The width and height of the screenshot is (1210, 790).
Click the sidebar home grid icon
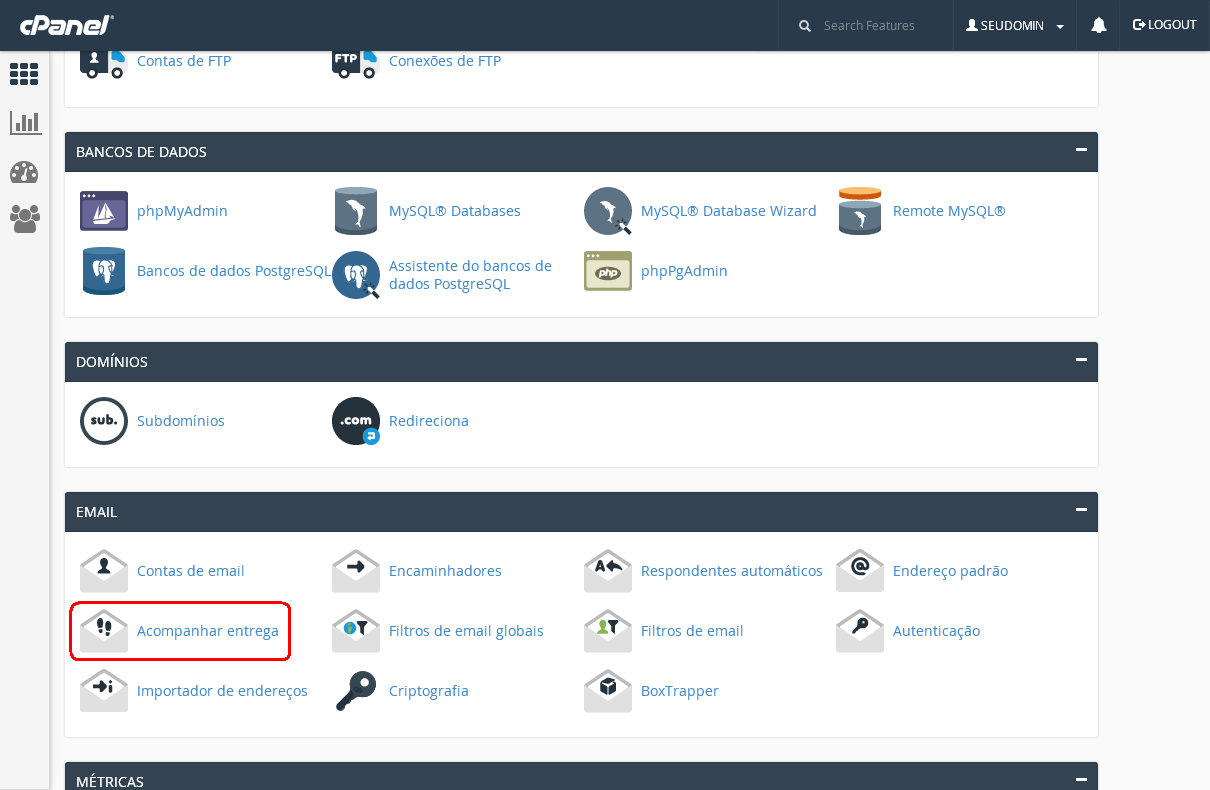tap(24, 73)
